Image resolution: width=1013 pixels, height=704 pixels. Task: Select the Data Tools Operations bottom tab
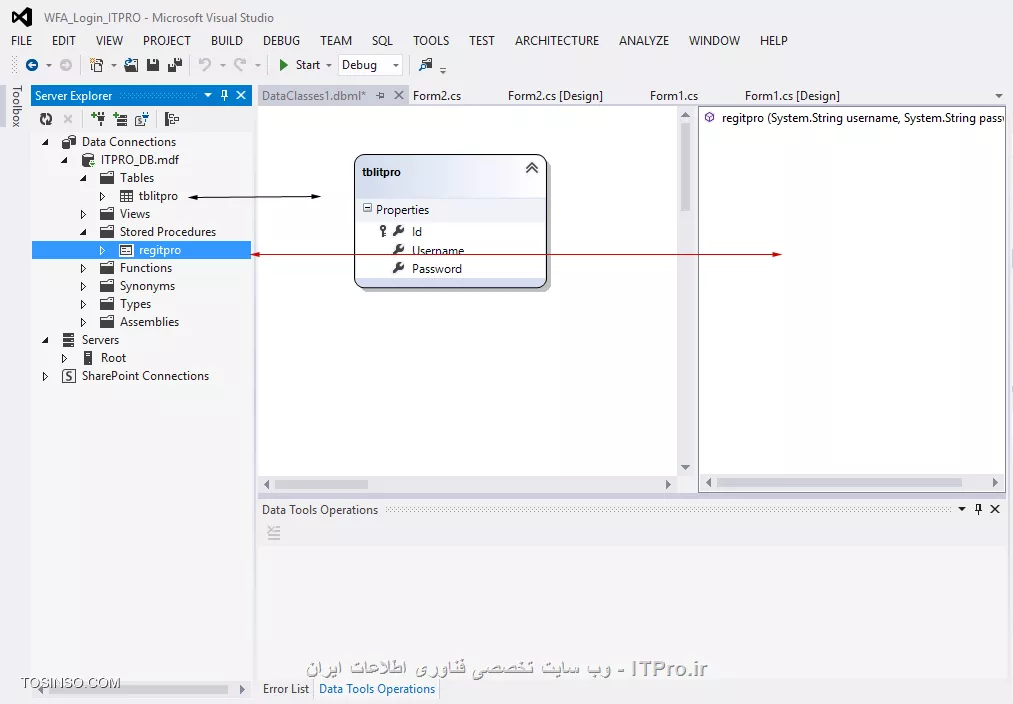[x=377, y=688]
